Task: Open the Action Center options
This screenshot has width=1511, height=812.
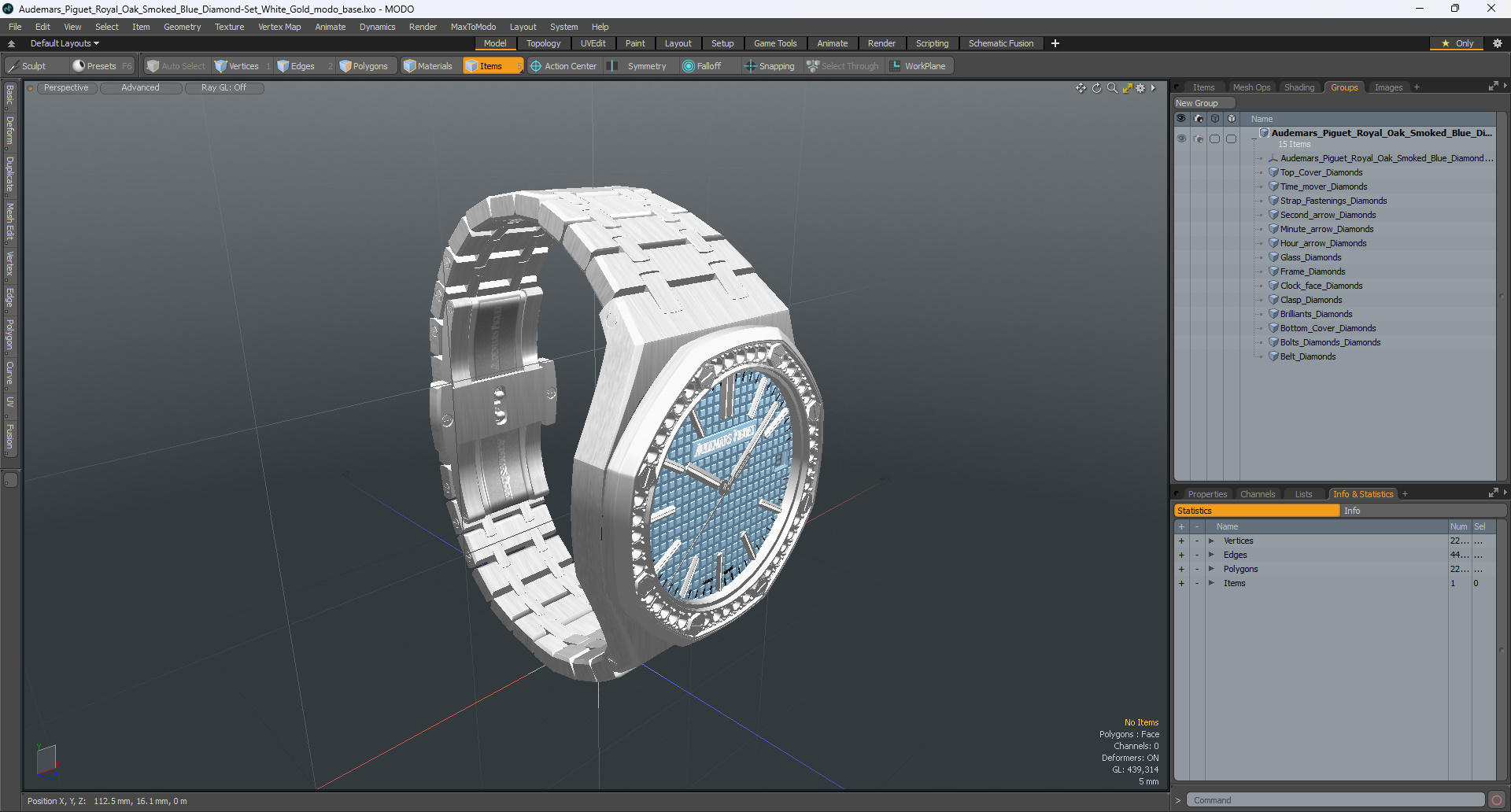Action: pyautogui.click(x=563, y=66)
